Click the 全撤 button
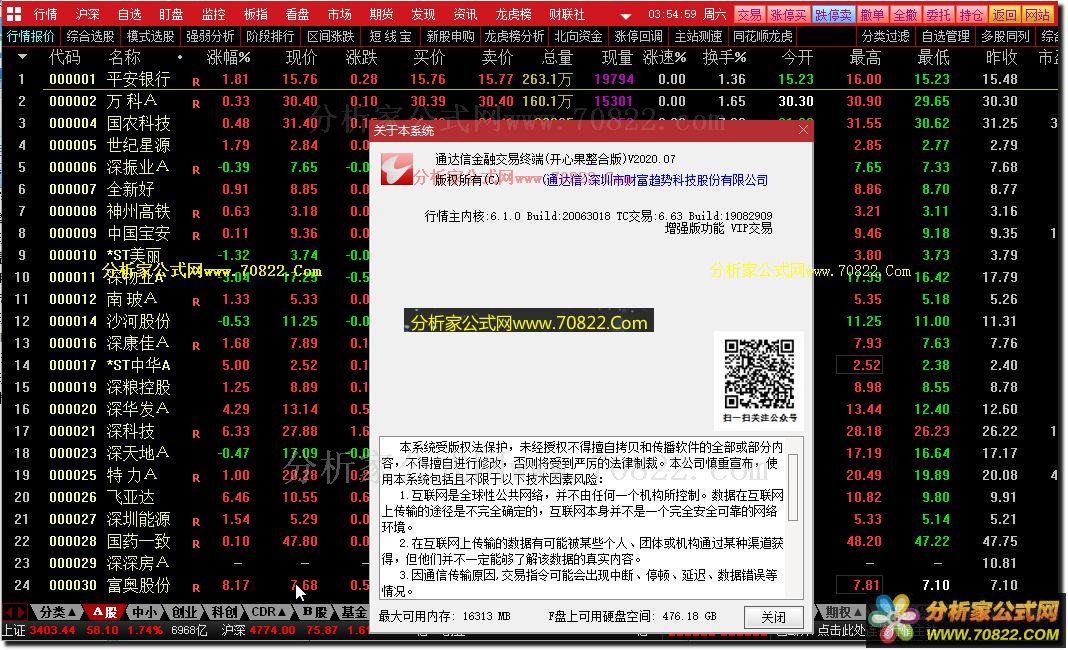1068x650 pixels. pos(905,14)
